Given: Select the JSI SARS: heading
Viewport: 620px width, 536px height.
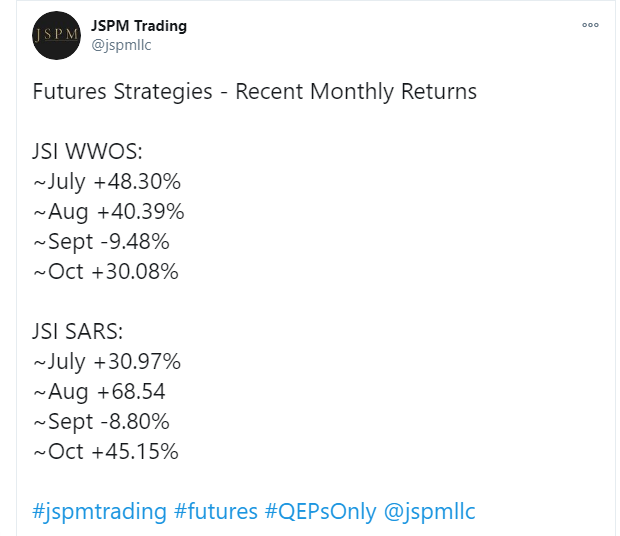Looking at the screenshot, I should (78, 332).
